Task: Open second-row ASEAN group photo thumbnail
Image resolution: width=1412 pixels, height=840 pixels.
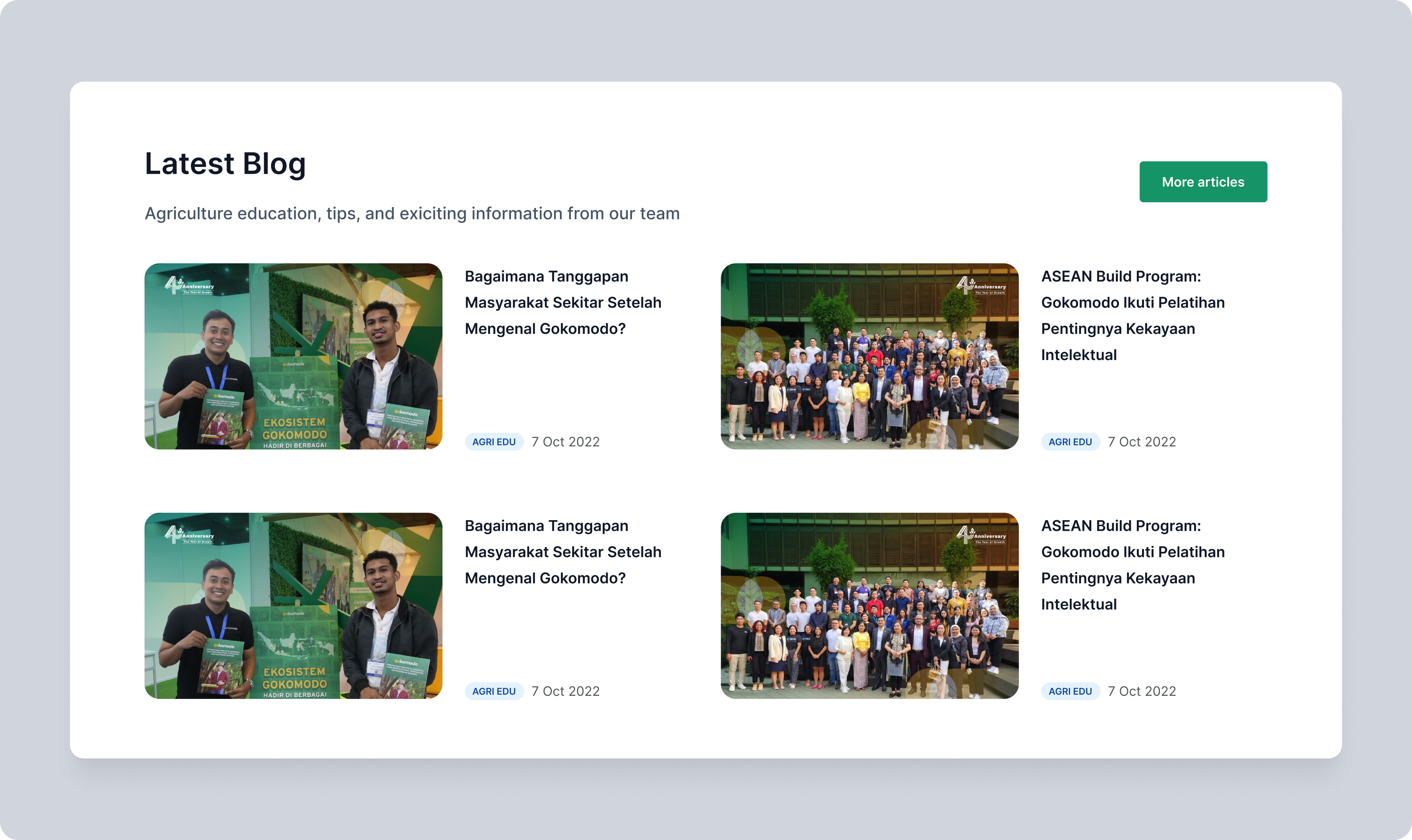Action: pos(869,605)
